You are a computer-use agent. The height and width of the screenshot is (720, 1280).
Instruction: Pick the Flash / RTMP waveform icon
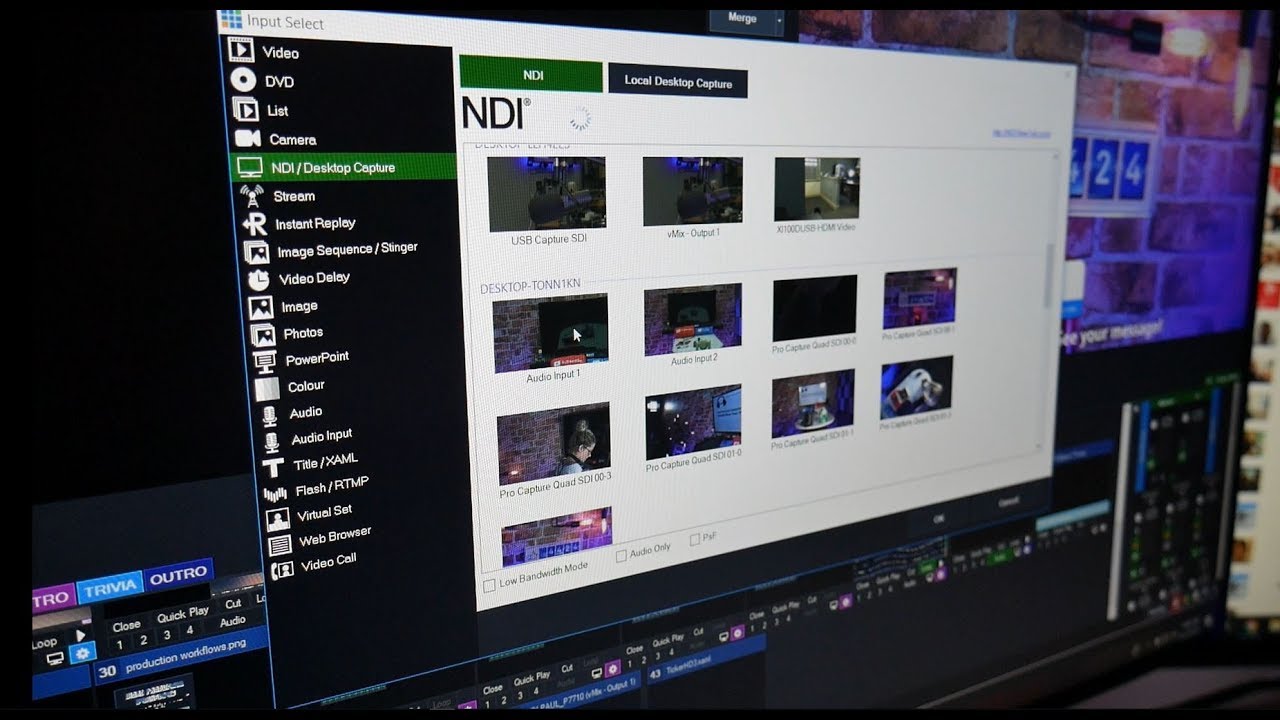coord(275,493)
